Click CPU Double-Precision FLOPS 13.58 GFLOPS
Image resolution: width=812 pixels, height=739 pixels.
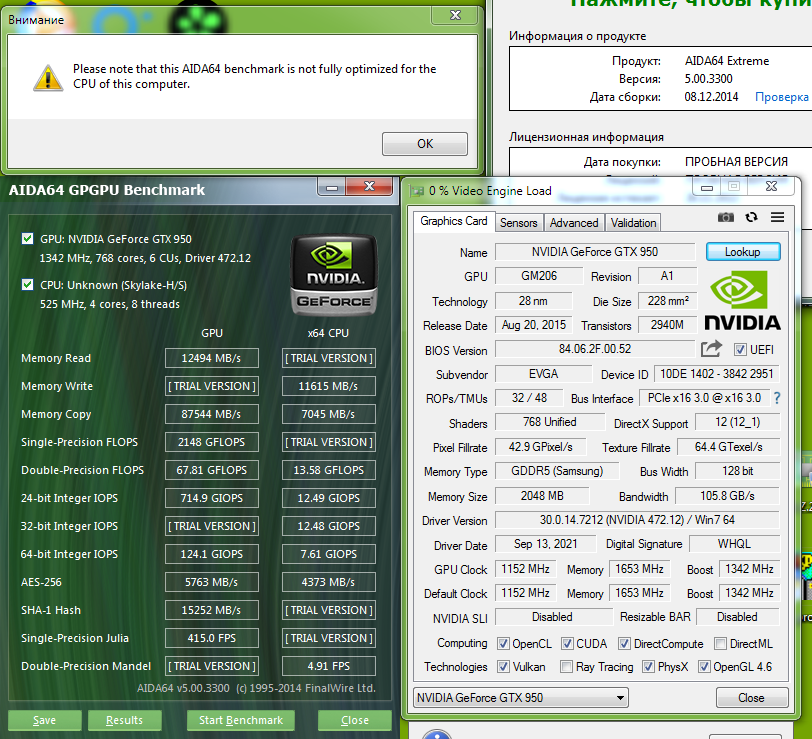(328, 470)
